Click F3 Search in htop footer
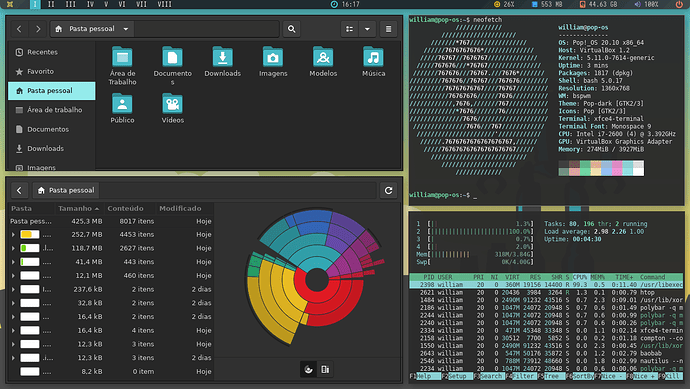 tap(489, 377)
